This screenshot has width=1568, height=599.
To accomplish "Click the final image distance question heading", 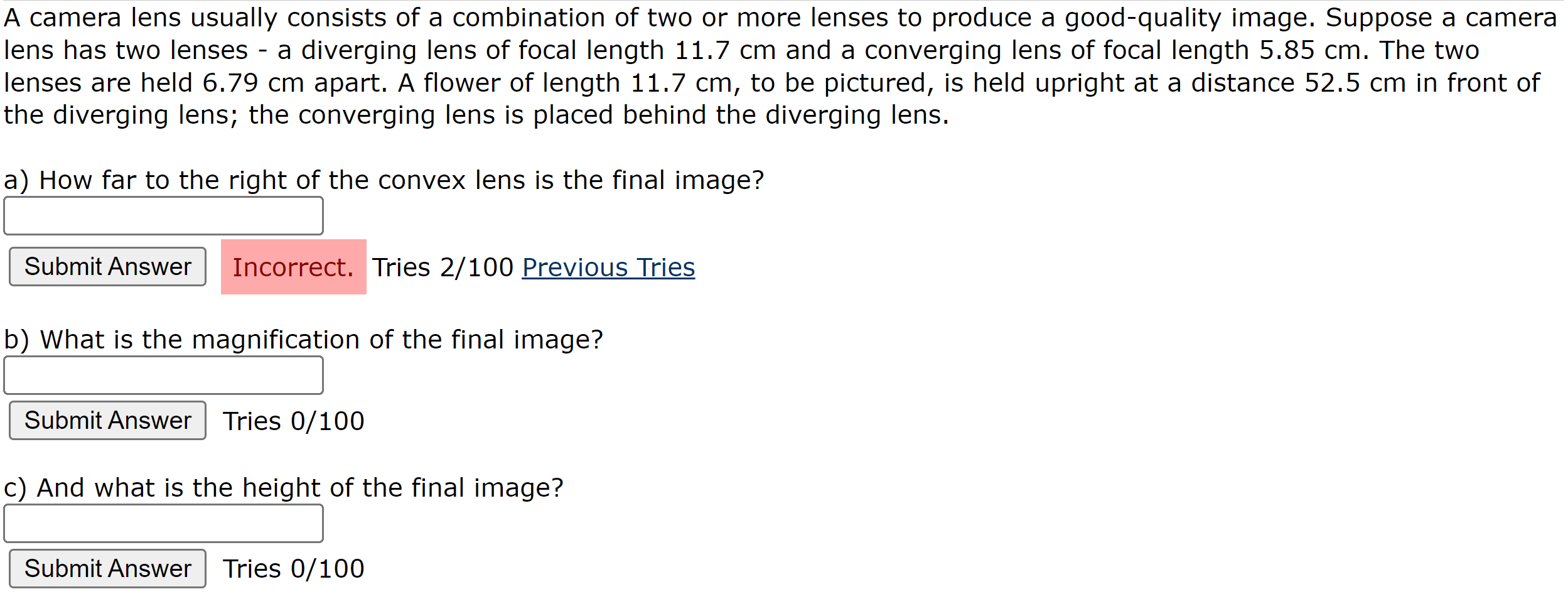I will coord(384,179).
